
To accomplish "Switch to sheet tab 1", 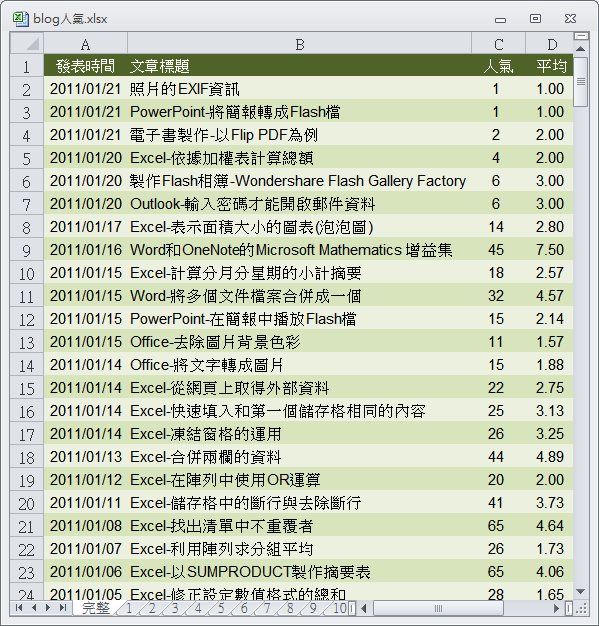I will pos(129,608).
